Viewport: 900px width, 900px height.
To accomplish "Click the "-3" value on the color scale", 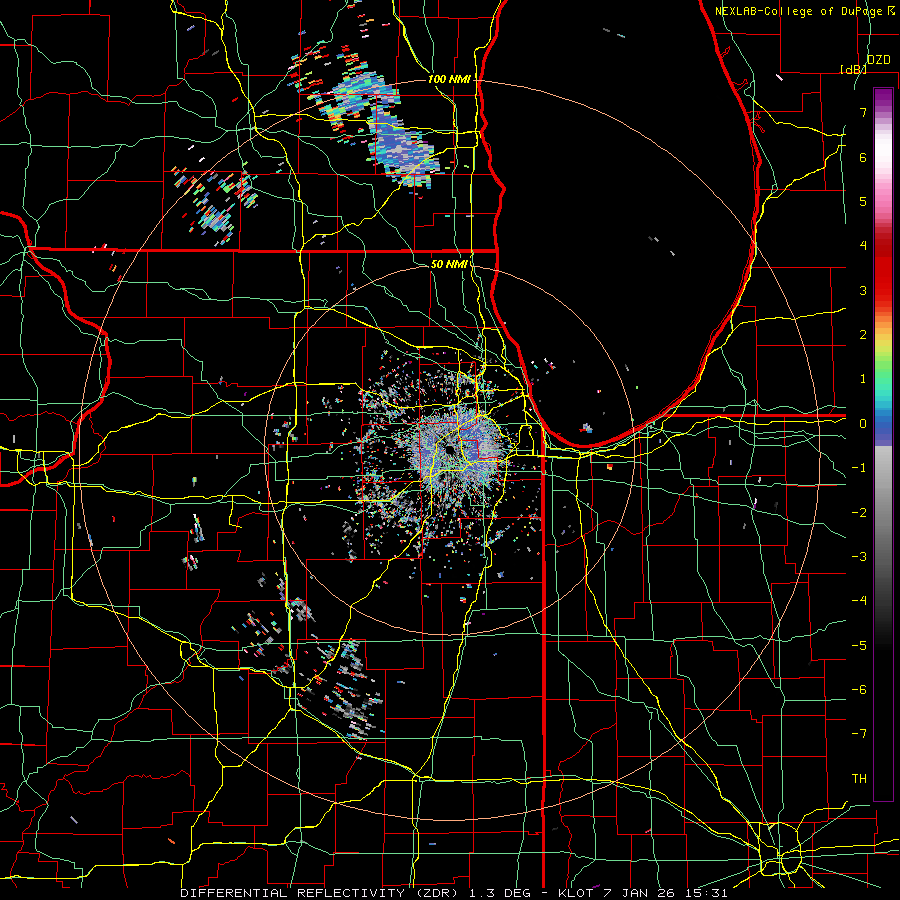I will coord(859,557).
